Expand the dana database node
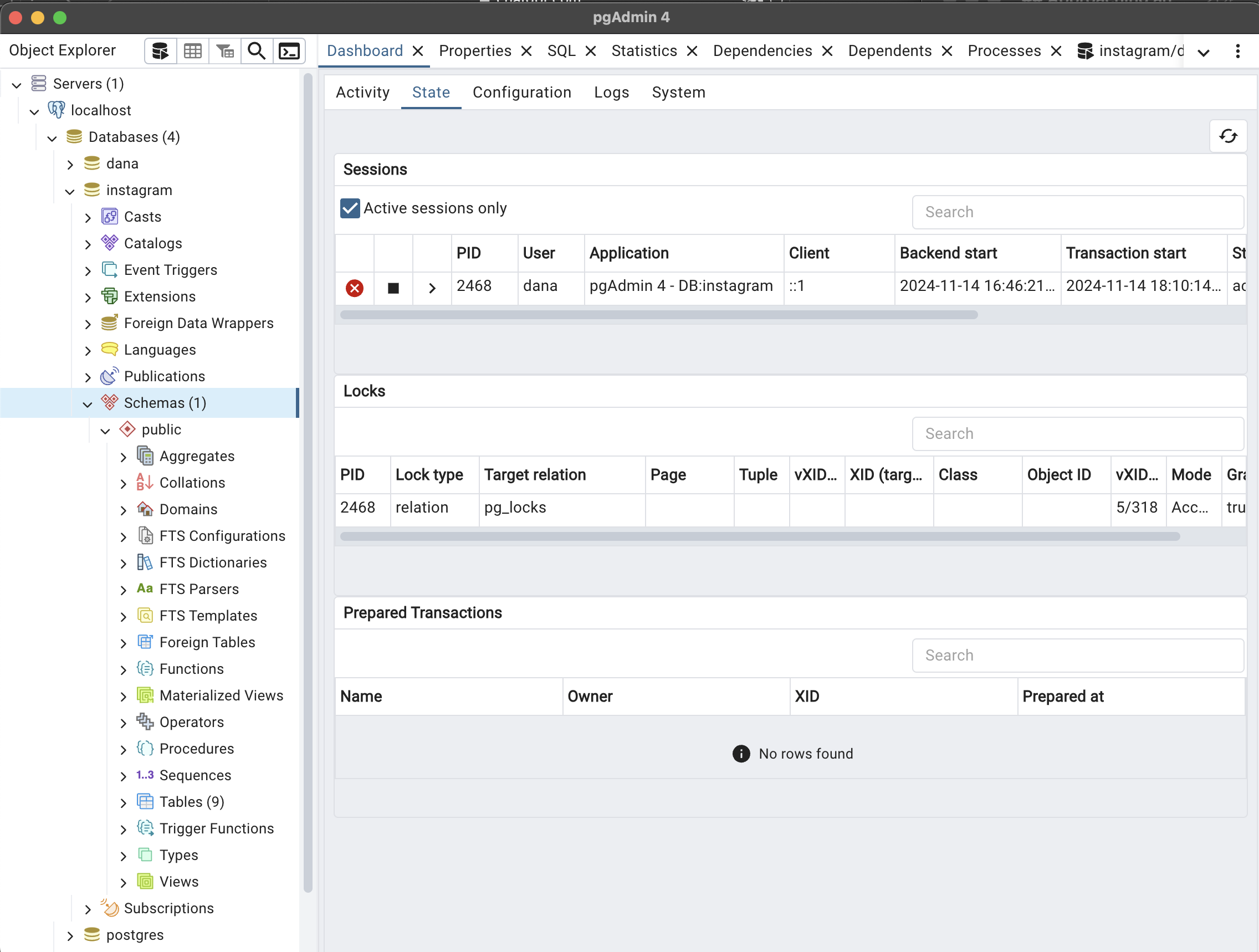Viewport: 1259px width, 952px height. [69, 165]
